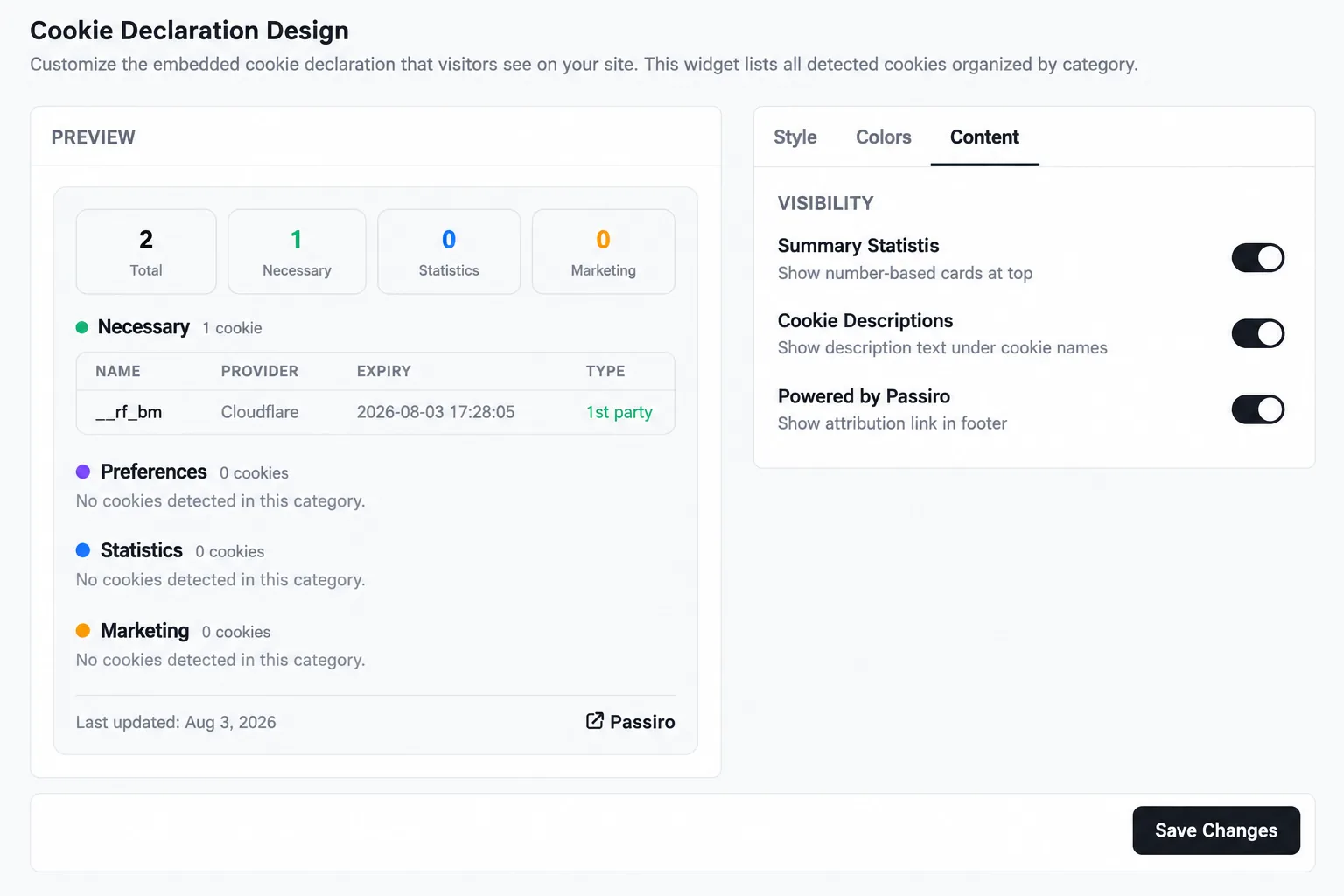The width and height of the screenshot is (1344, 896).
Task: Click the external link icon beside Passiro
Action: 595,721
